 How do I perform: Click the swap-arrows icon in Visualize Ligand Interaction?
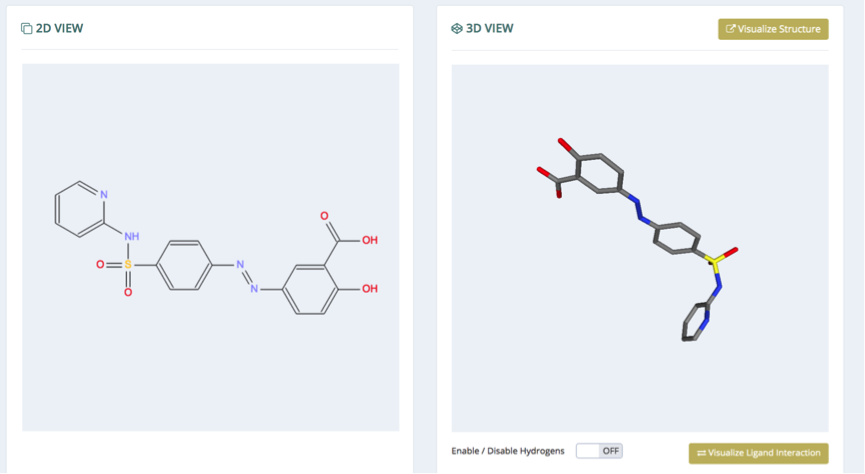click(x=701, y=453)
